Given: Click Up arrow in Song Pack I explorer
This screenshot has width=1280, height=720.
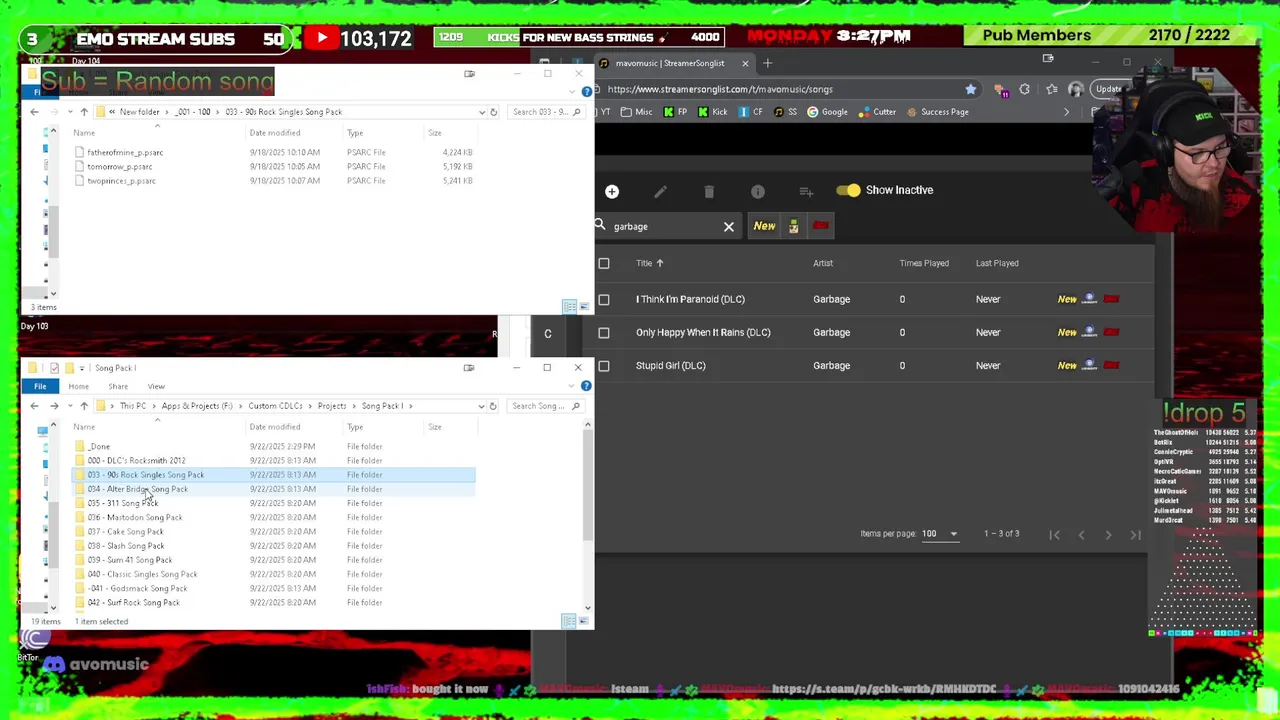Looking at the screenshot, I should pos(84,406).
